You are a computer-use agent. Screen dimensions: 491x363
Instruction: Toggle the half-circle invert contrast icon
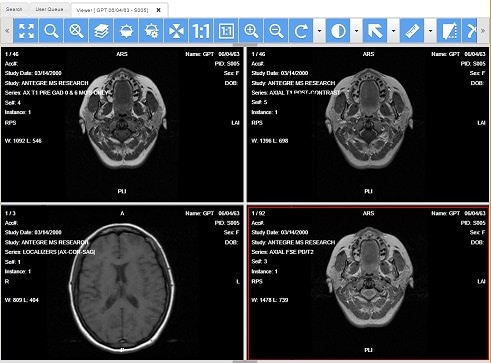(338, 31)
